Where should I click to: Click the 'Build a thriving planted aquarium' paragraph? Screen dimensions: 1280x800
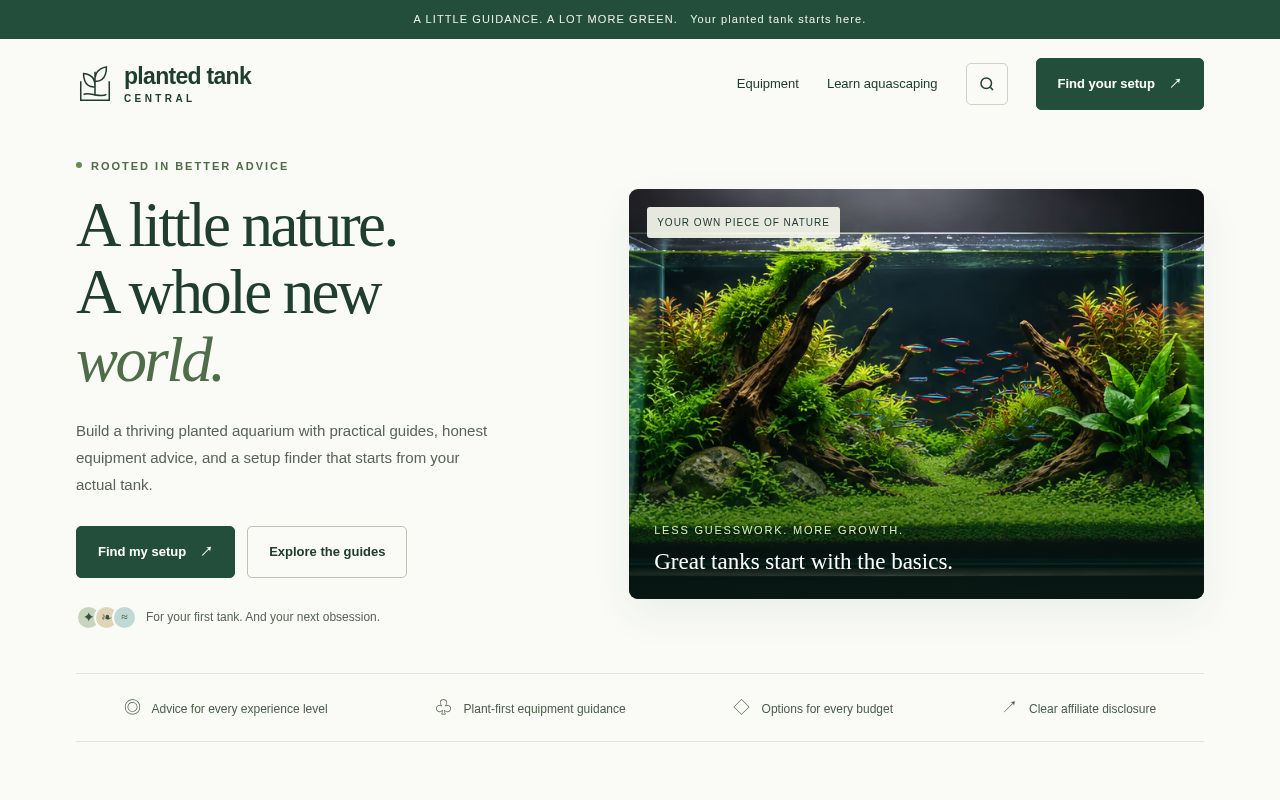[282, 458]
